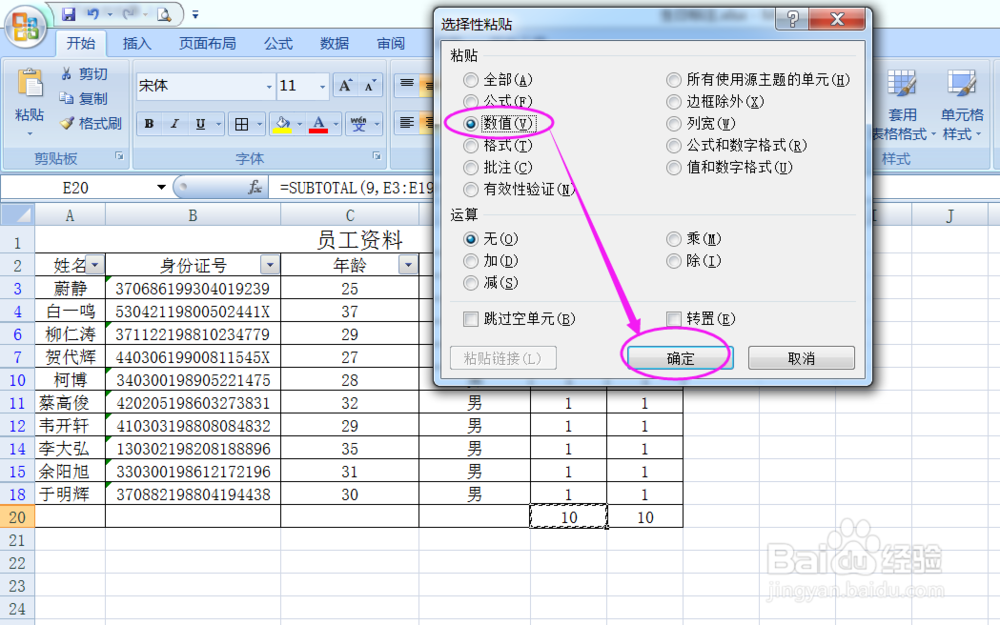
Task: Enable the 转置 checkbox
Action: click(672, 318)
